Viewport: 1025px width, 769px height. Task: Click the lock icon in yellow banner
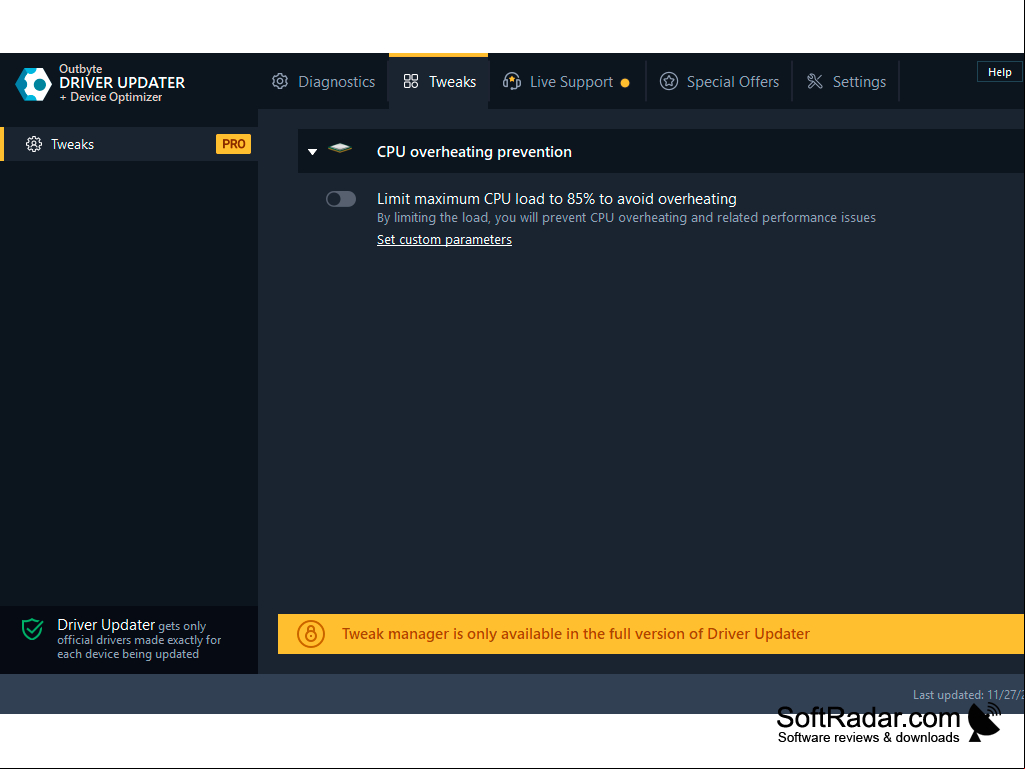coord(311,634)
